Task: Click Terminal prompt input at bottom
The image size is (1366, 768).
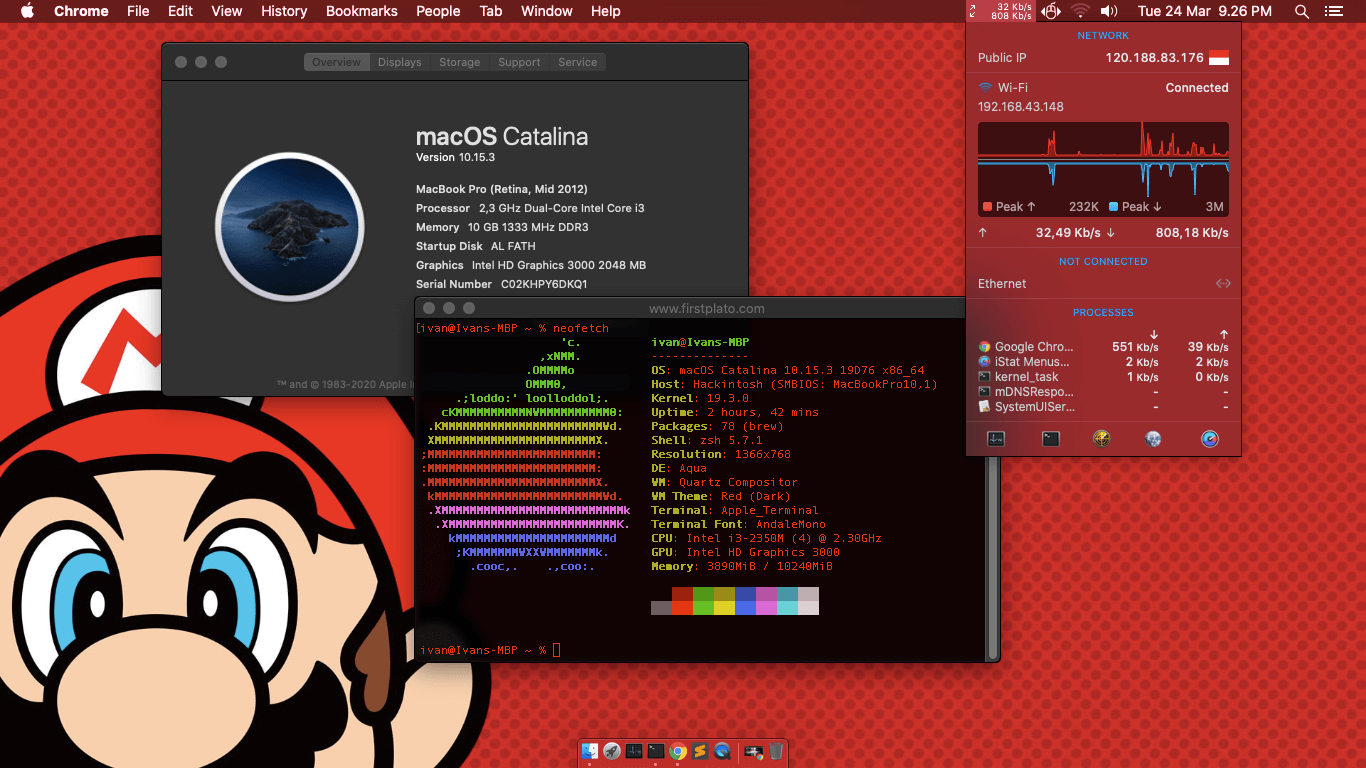Action: pos(557,650)
